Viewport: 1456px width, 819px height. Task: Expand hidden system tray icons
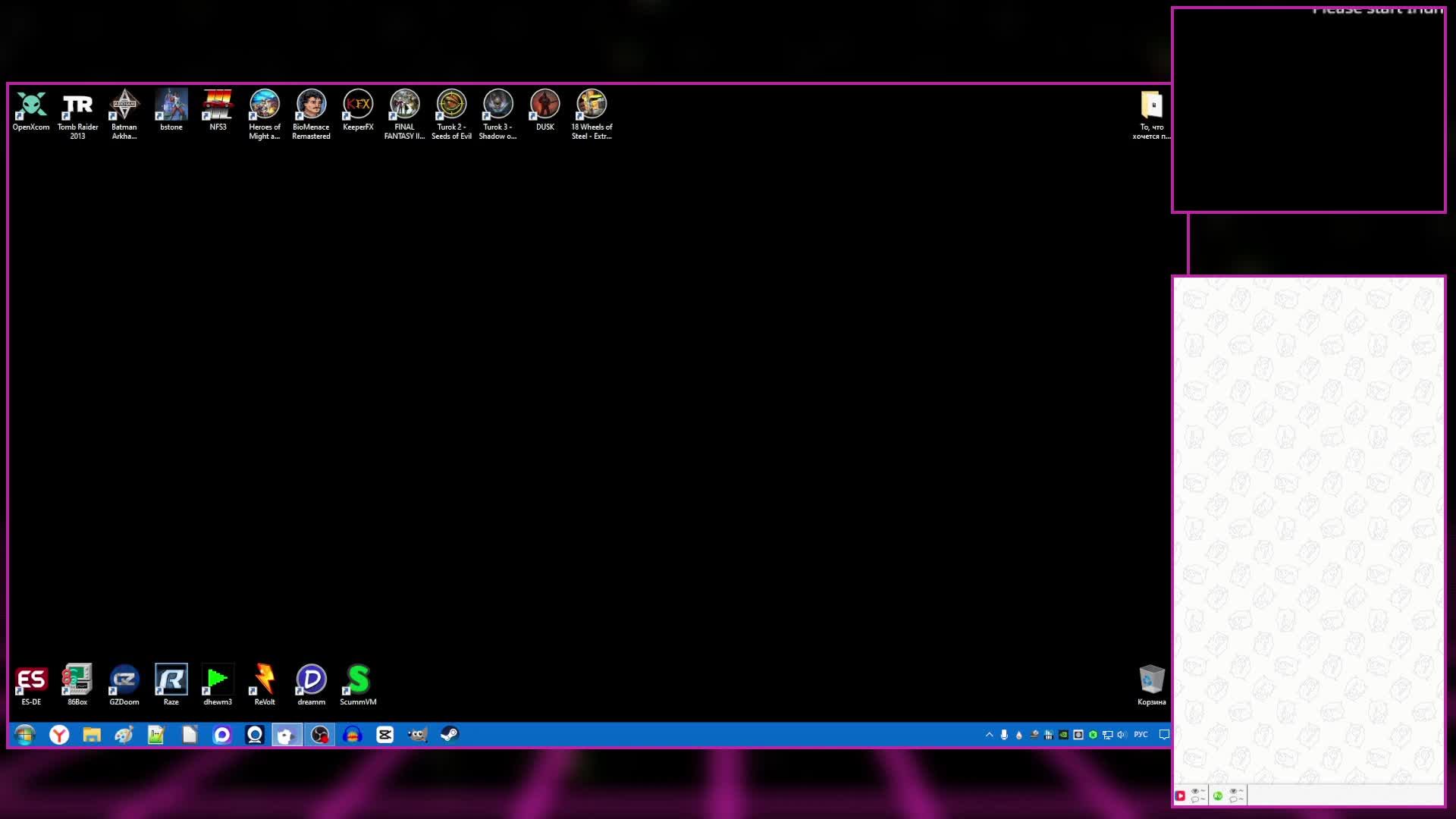[989, 734]
